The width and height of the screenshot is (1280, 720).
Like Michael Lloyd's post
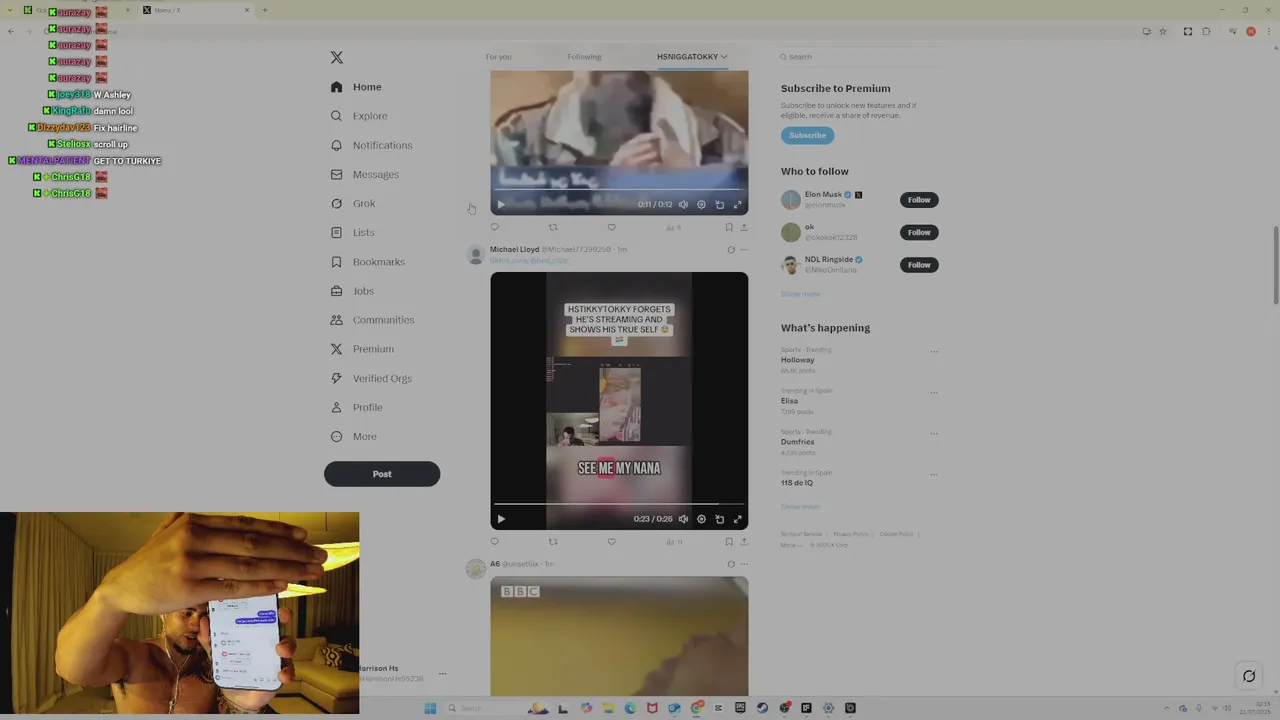coord(611,542)
